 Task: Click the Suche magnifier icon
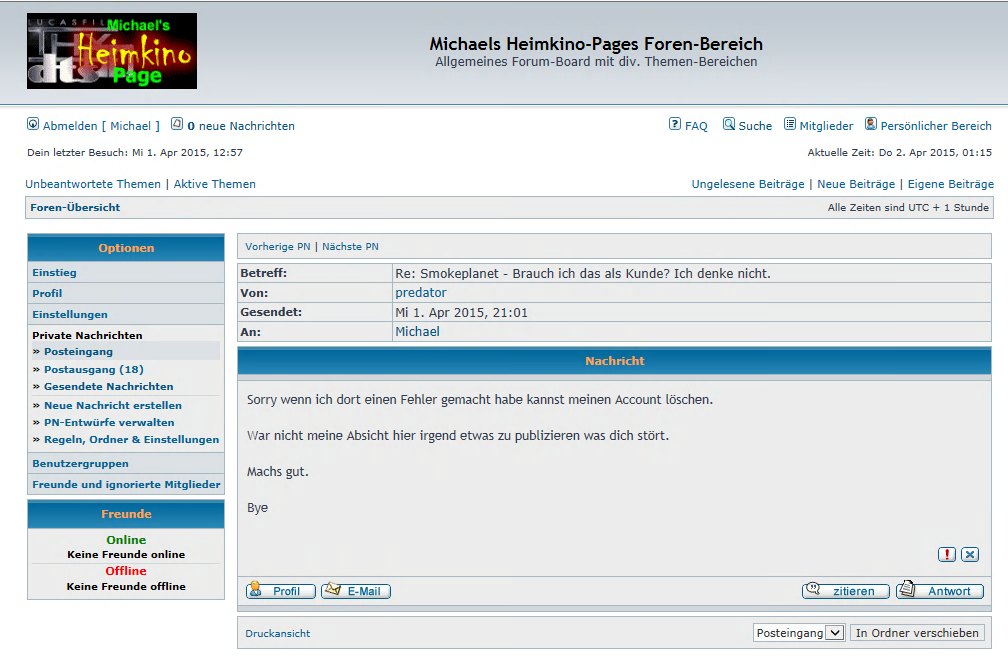tap(729, 125)
